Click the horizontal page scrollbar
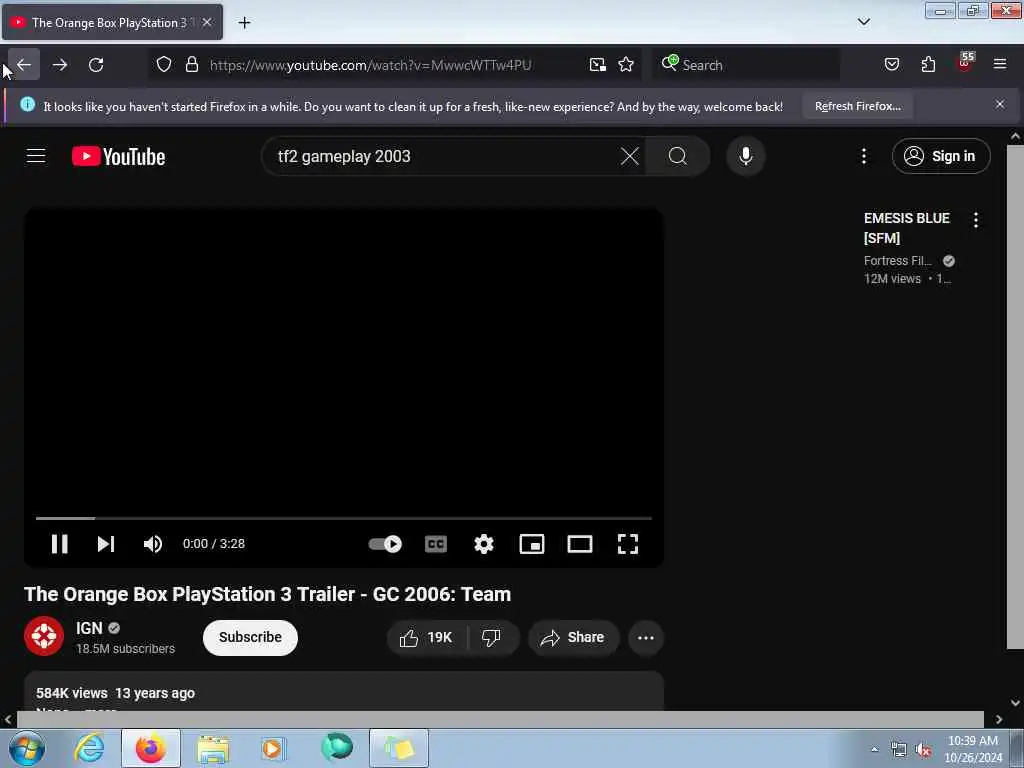 click(x=500, y=719)
